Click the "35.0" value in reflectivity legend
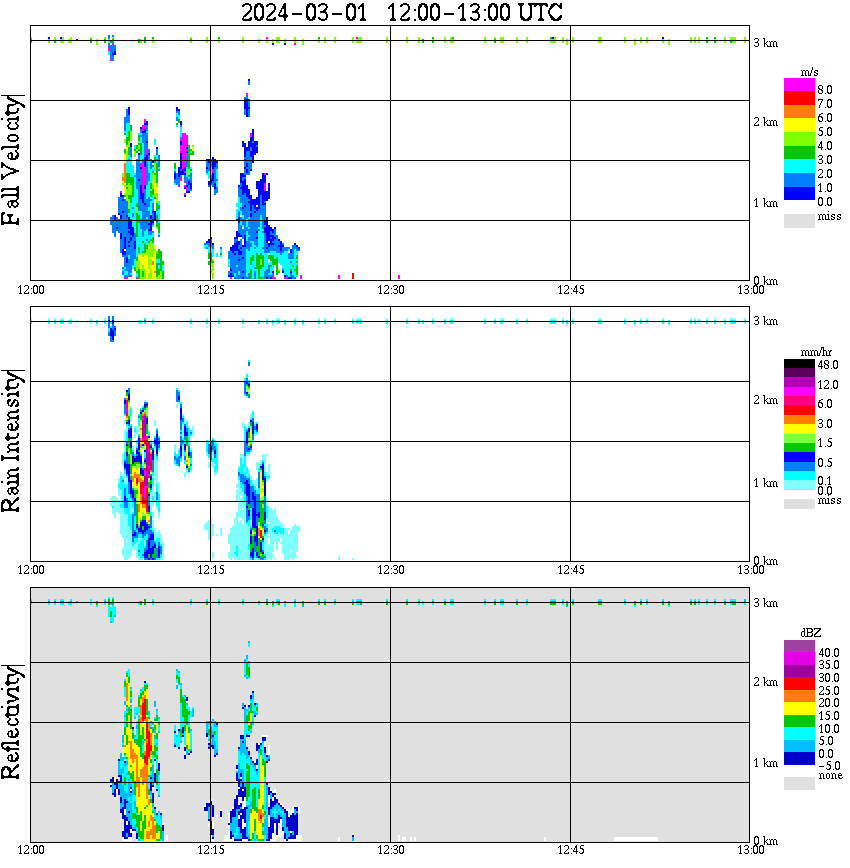850x868 pixels. pos(829,665)
